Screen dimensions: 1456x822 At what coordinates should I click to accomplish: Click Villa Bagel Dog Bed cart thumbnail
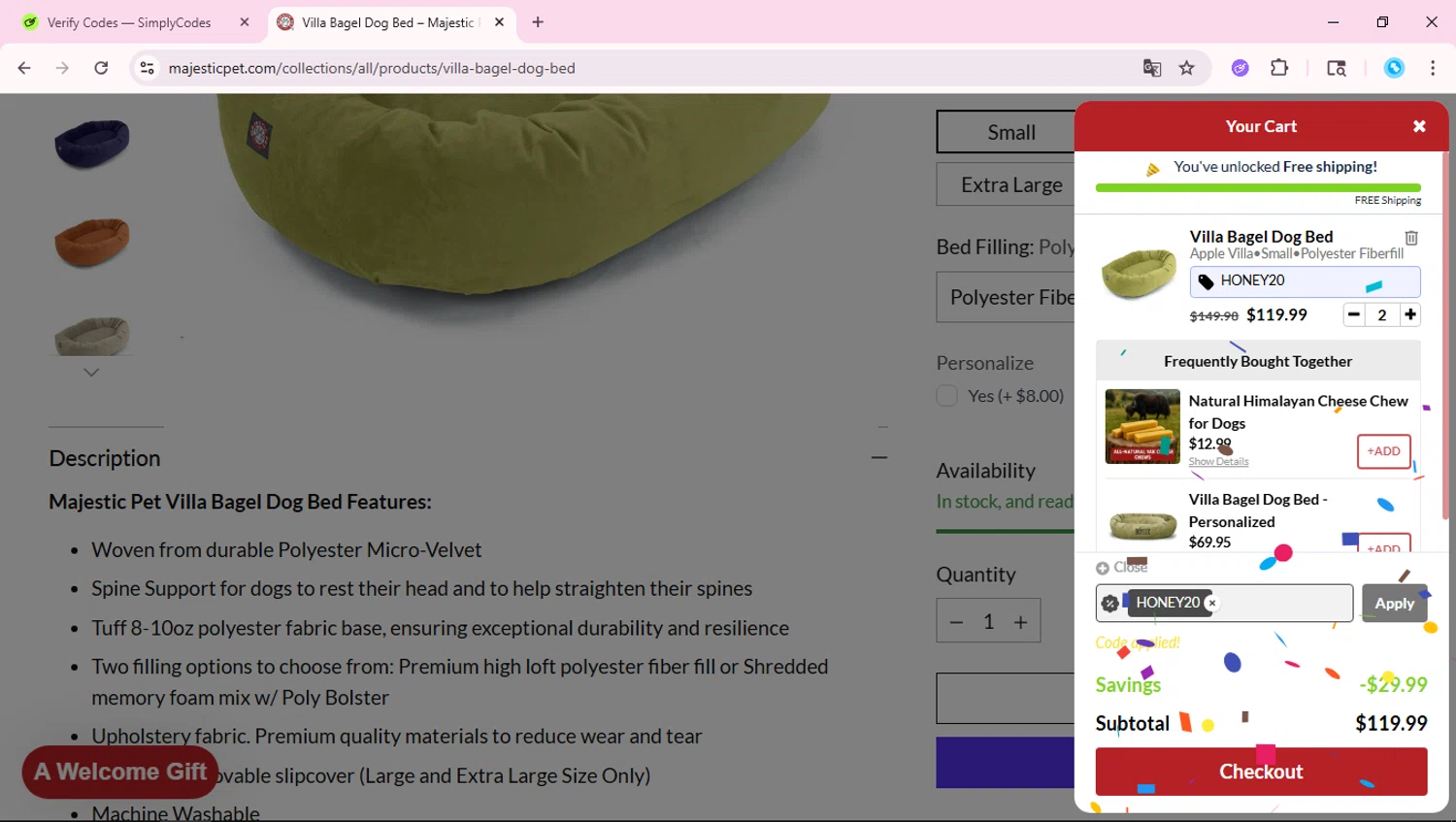[1140, 274]
